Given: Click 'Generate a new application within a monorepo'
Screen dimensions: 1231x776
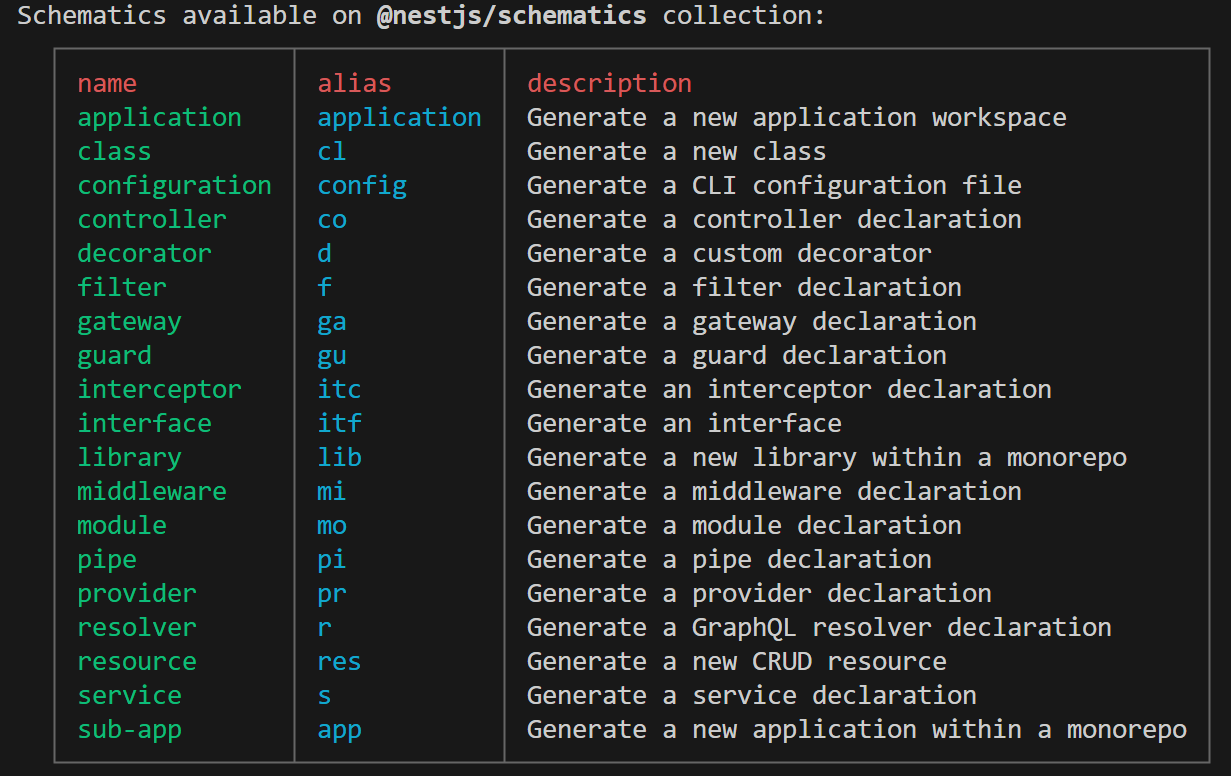Looking at the screenshot, I should point(857,730).
